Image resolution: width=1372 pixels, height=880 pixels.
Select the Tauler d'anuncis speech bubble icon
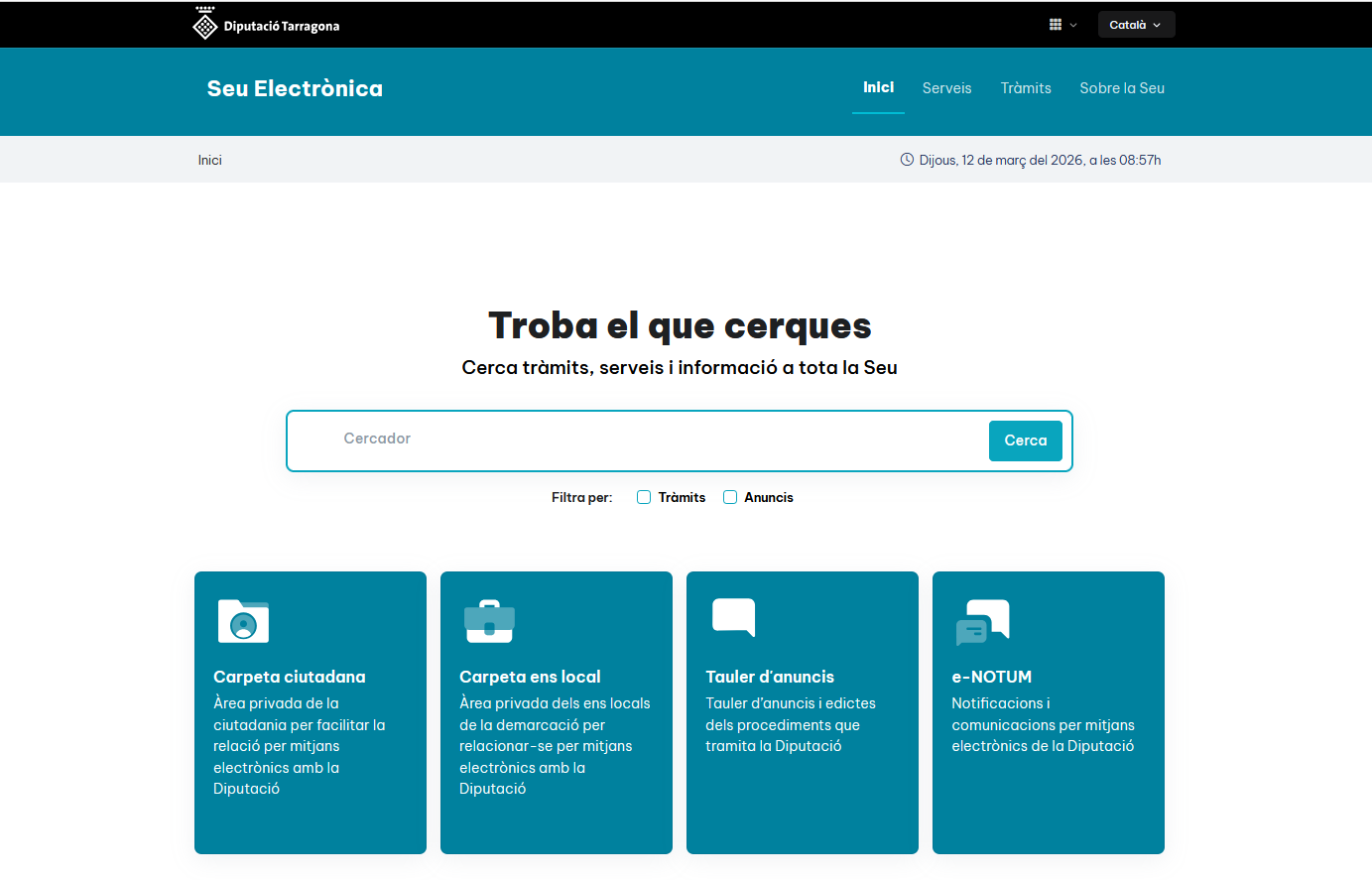734,619
